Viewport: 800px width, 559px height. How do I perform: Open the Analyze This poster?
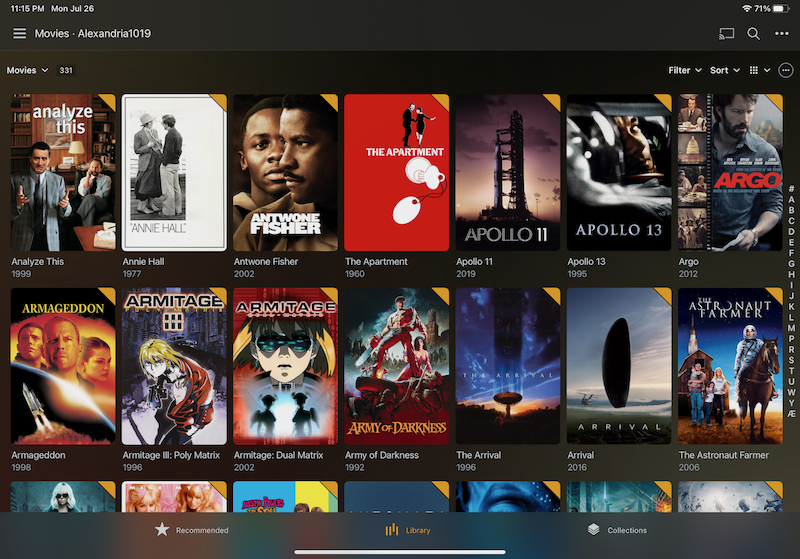[63, 172]
